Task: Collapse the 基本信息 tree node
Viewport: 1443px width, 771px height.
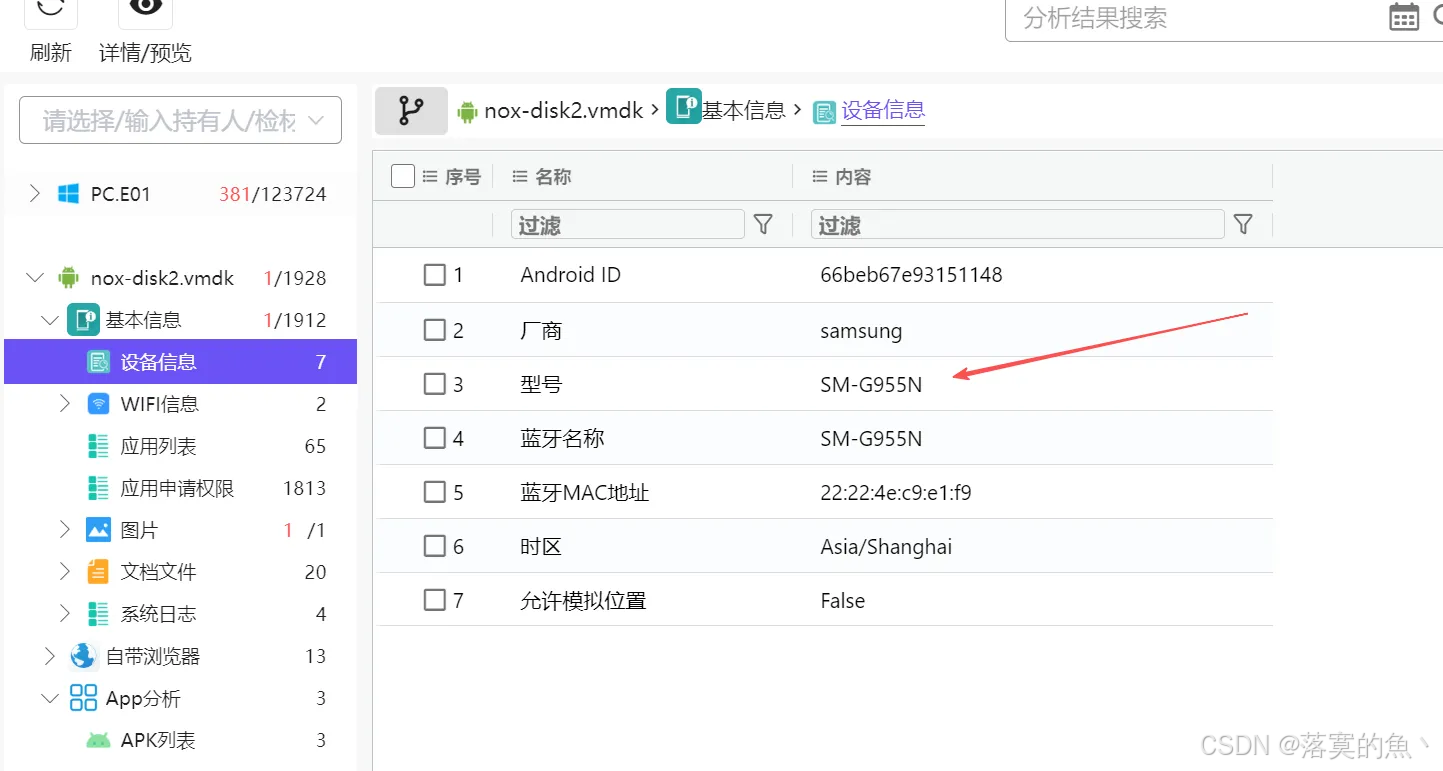Action: [50, 320]
